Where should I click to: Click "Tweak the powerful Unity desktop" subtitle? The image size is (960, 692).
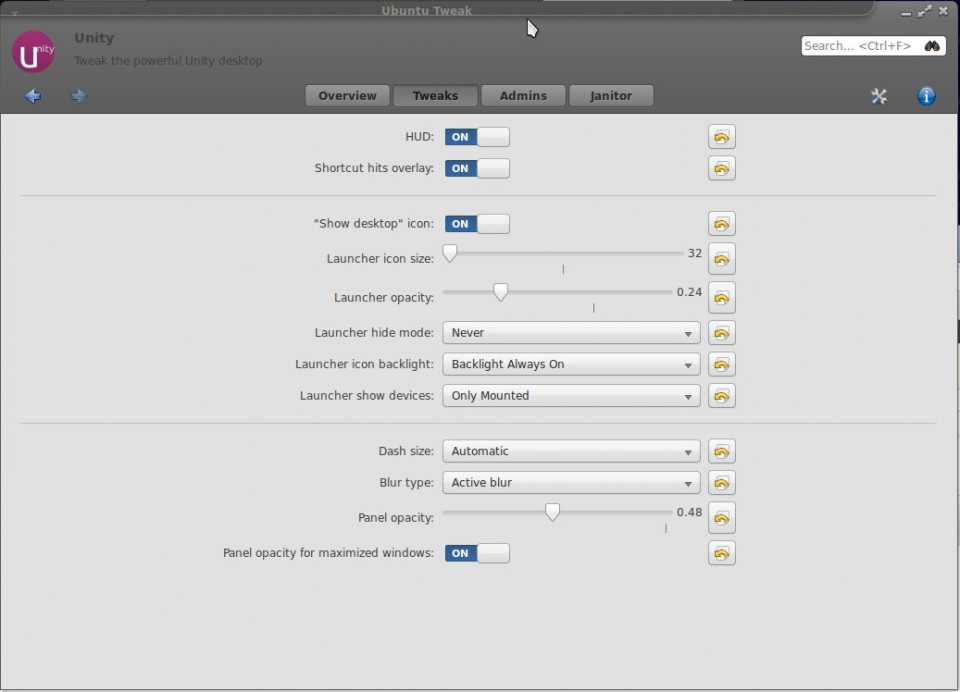click(168, 61)
